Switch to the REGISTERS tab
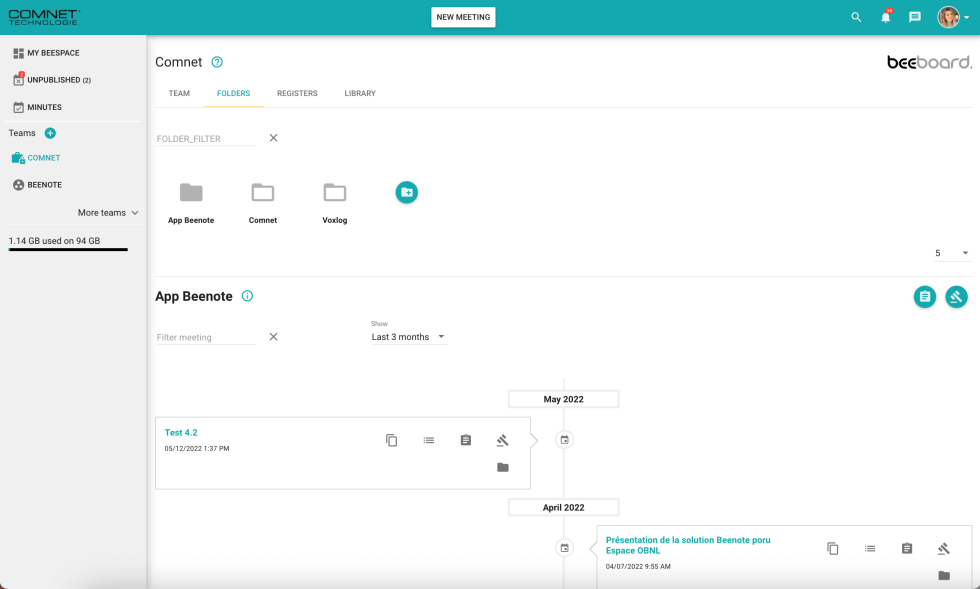This screenshot has height=589, width=980. click(x=297, y=93)
